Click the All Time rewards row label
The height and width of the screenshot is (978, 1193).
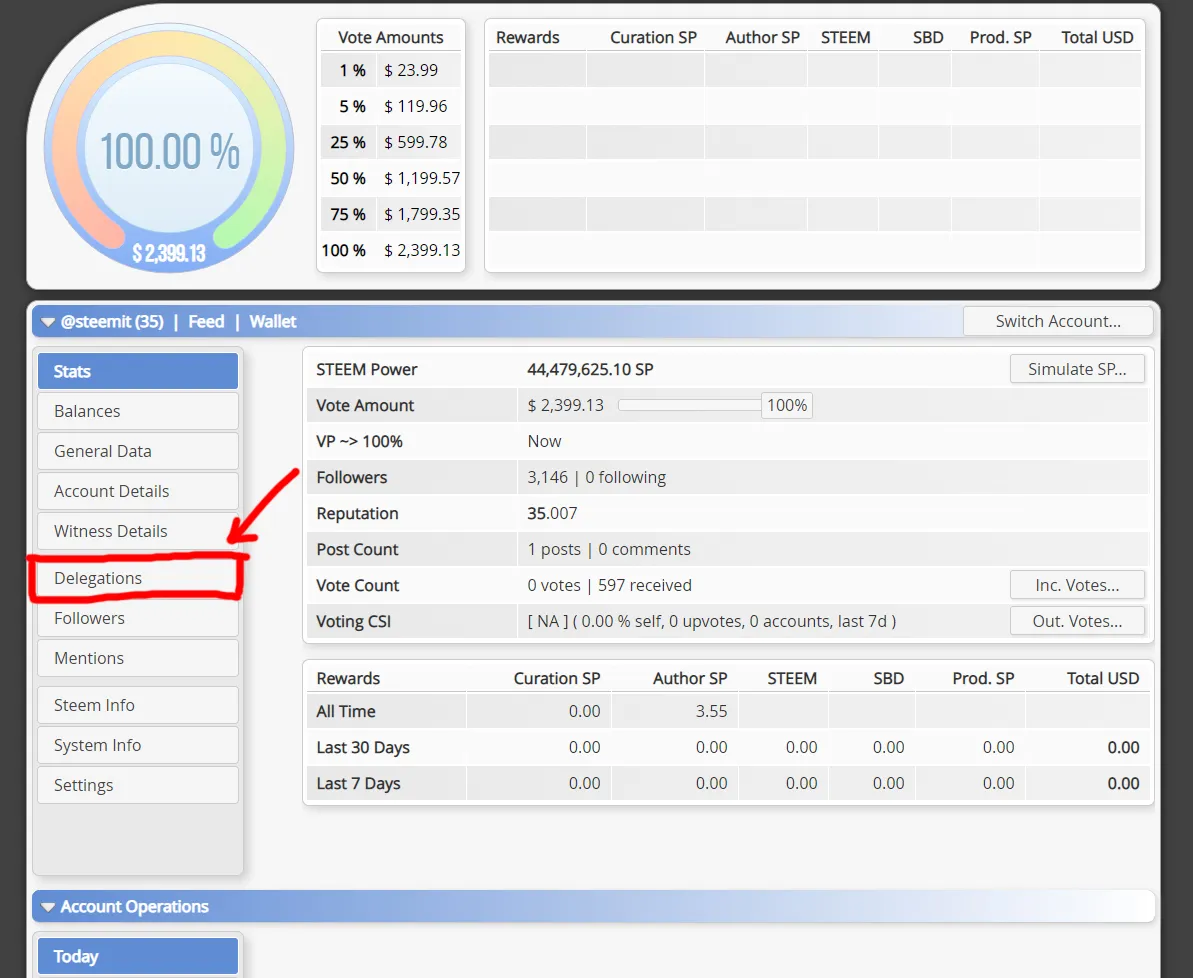pos(346,712)
